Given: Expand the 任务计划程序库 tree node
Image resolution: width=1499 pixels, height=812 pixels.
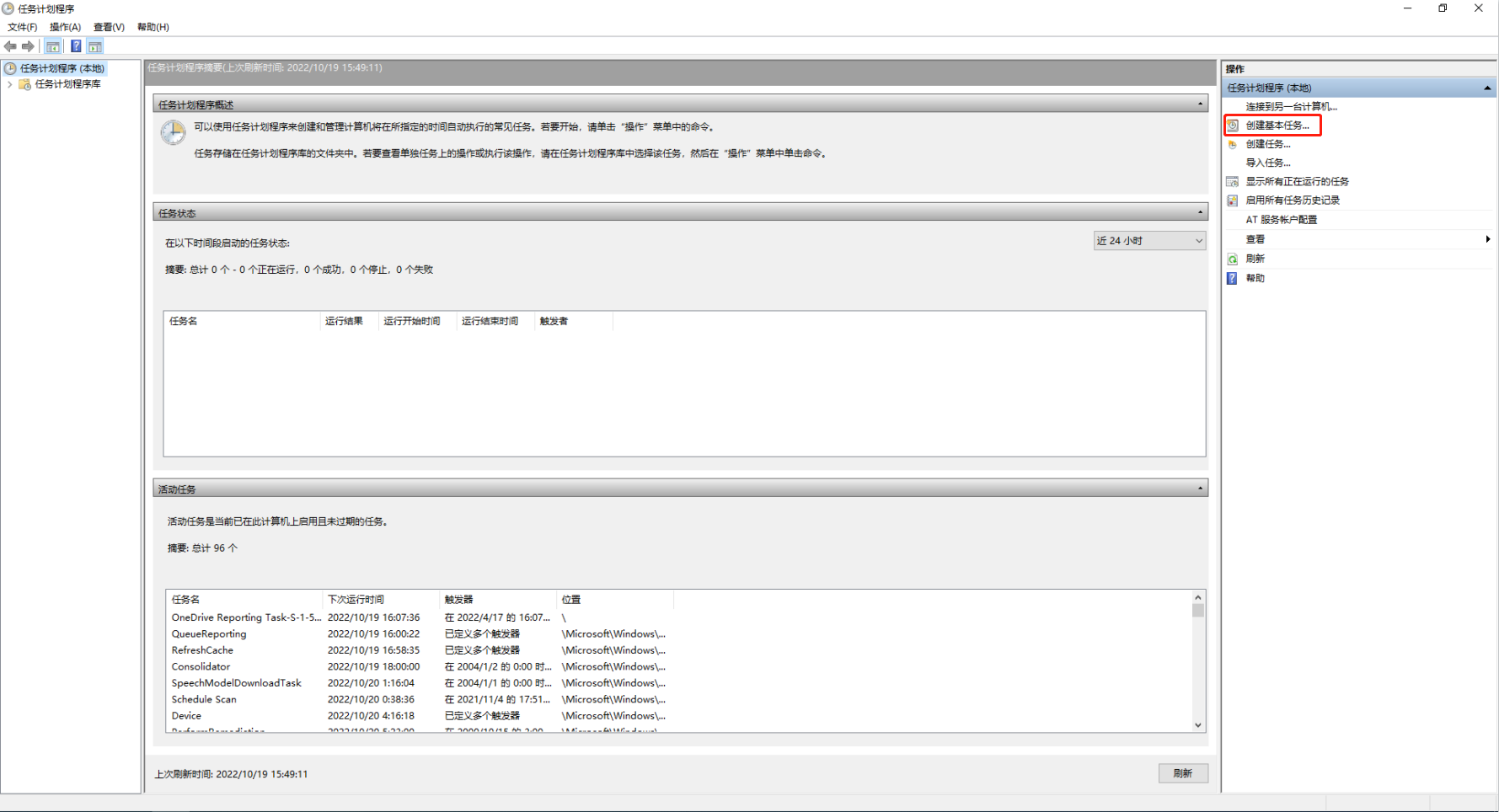Looking at the screenshot, I should [10, 84].
